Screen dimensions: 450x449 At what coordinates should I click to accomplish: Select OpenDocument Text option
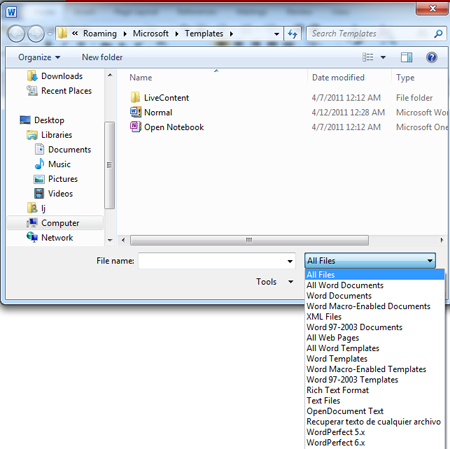(x=375, y=411)
